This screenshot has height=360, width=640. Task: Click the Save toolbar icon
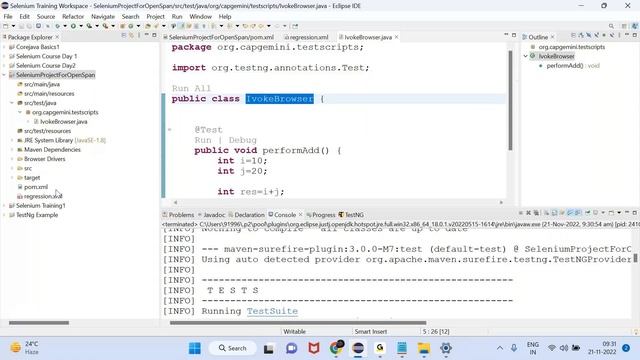pos(21,26)
